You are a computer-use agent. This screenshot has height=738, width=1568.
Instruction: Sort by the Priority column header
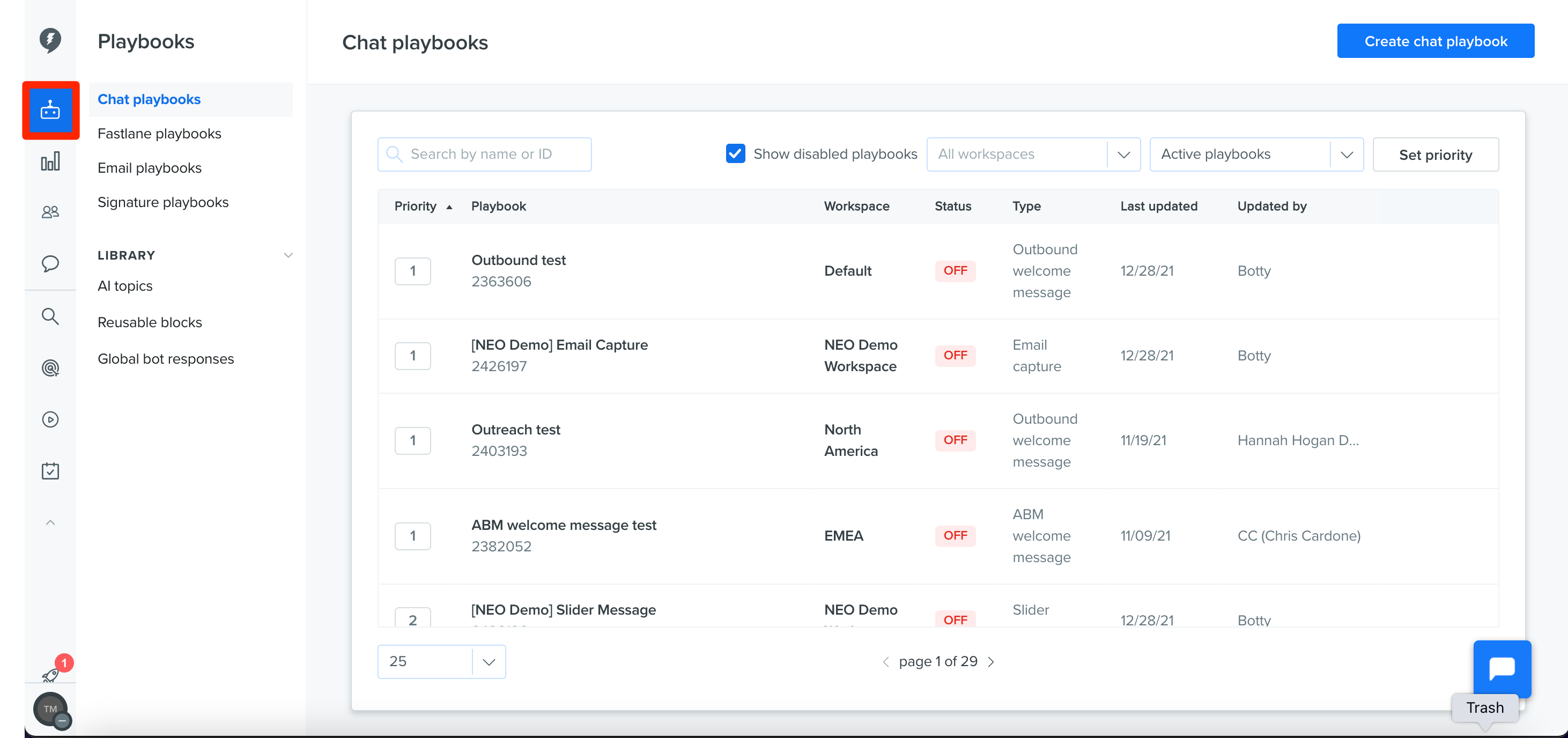423,206
